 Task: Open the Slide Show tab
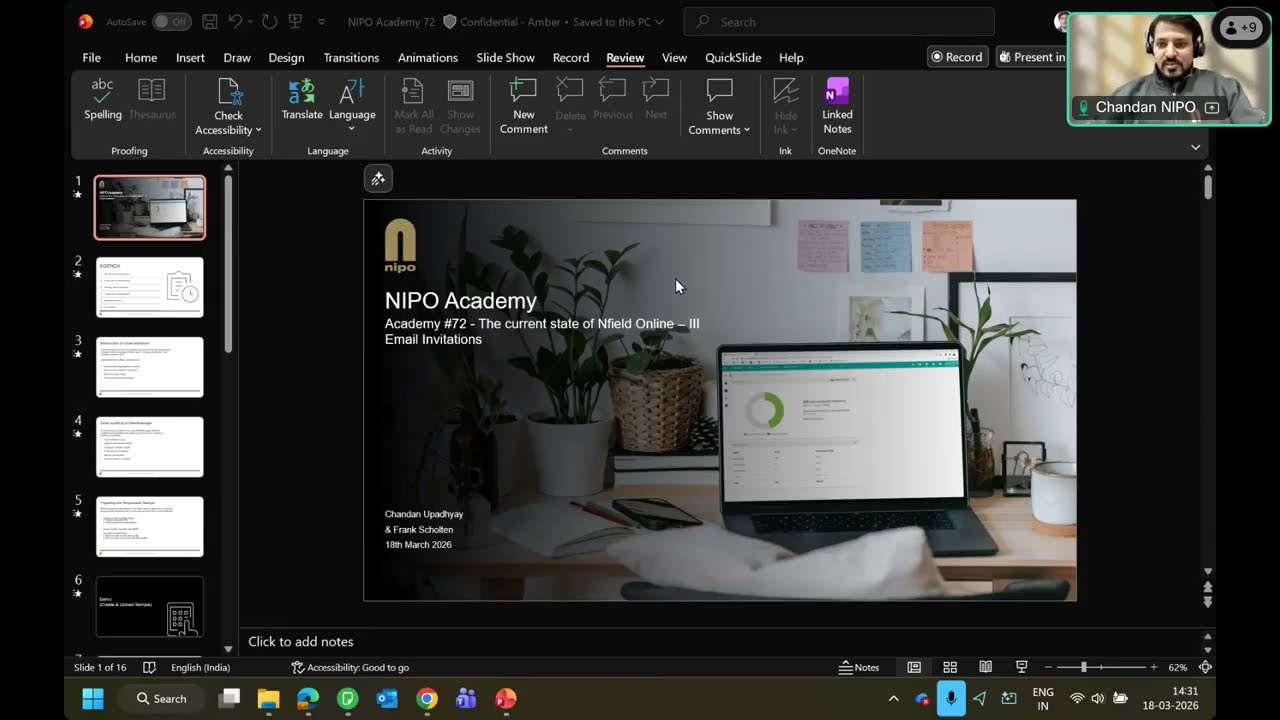[505, 58]
